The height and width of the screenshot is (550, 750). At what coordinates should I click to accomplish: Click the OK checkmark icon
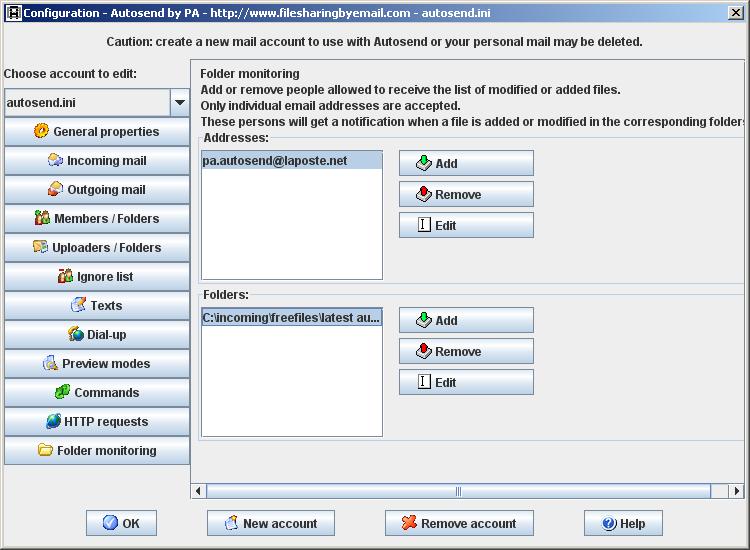[x=110, y=523]
